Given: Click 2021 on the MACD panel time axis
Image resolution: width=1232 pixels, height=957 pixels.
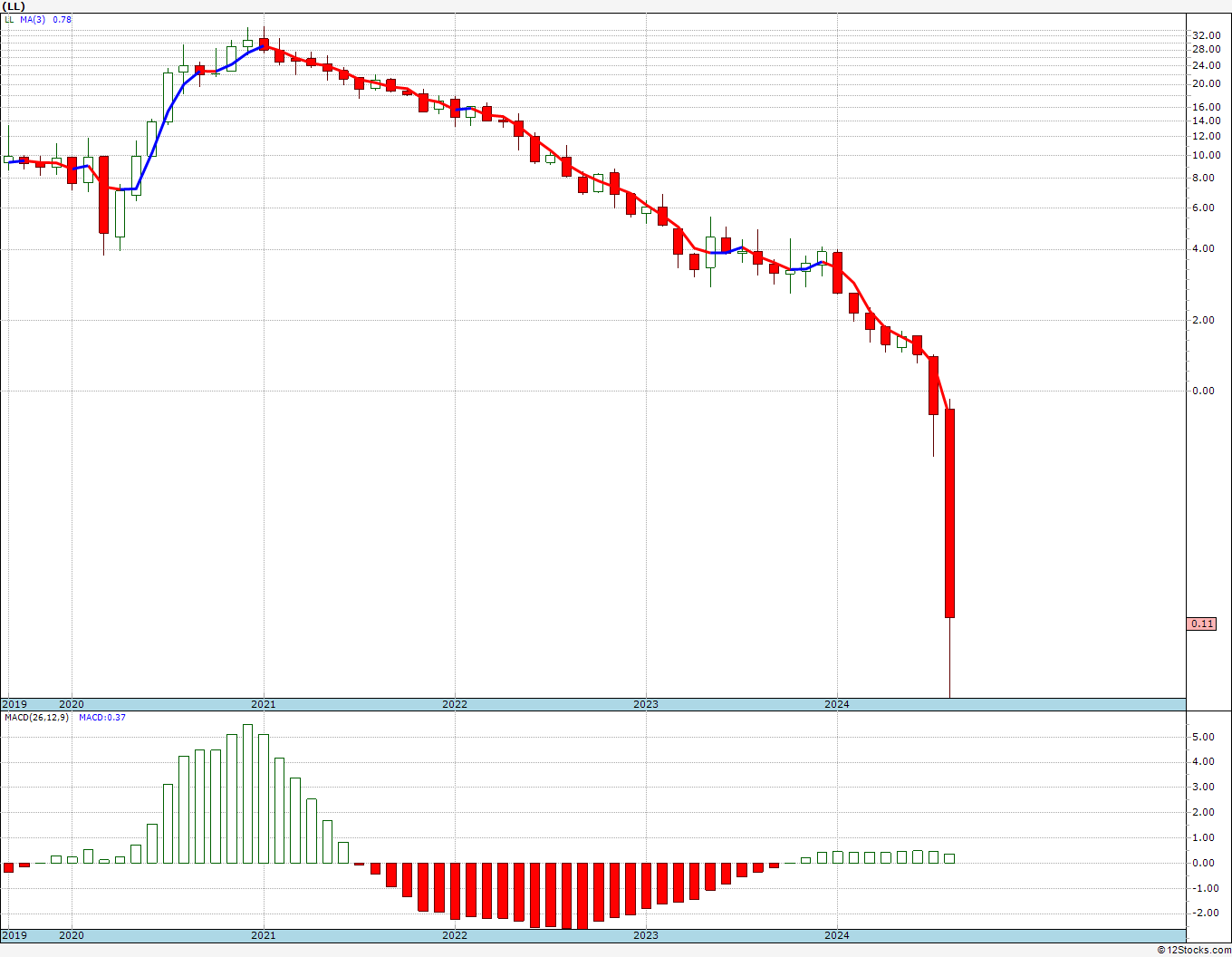Looking at the screenshot, I should pos(264,935).
